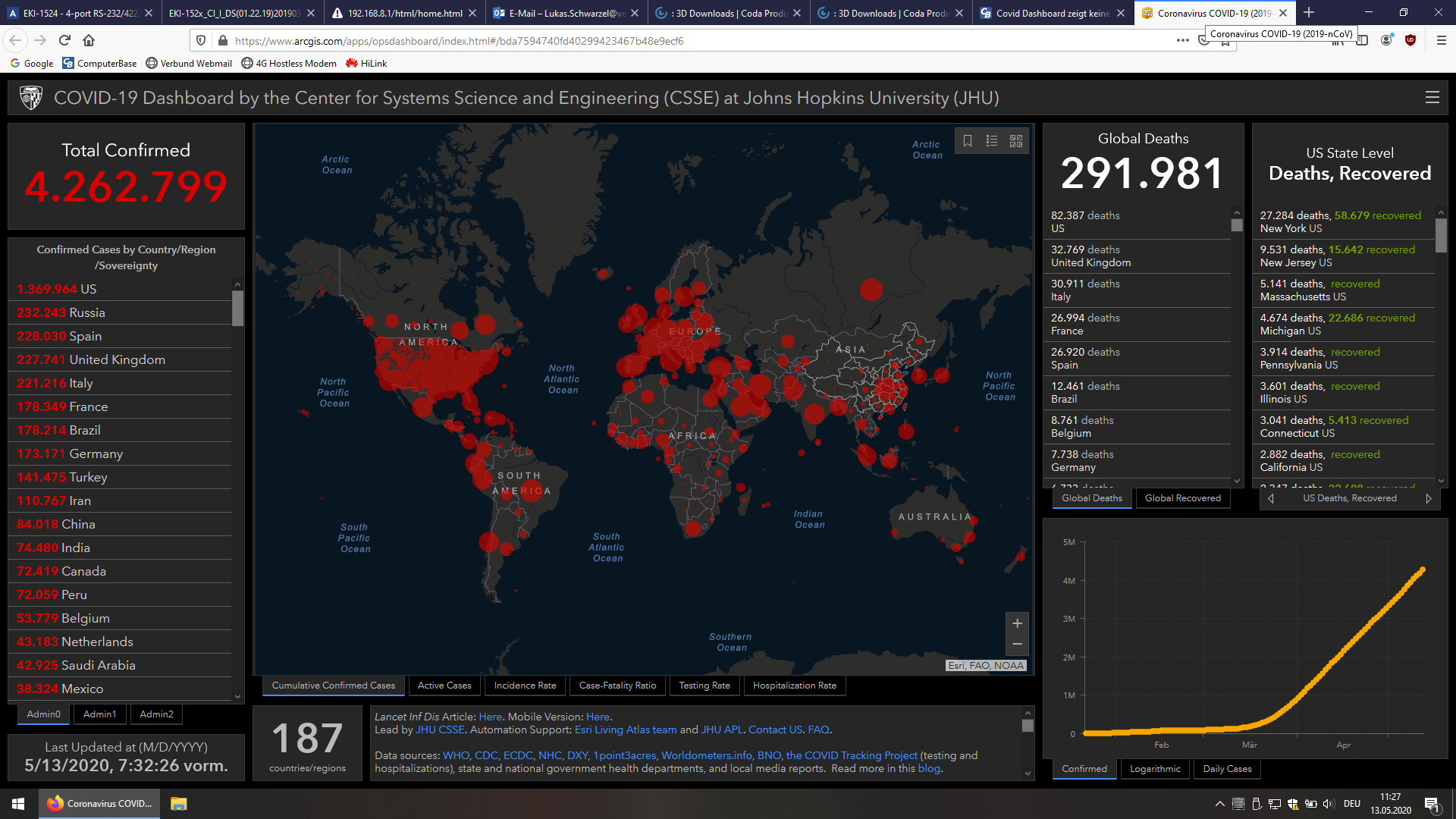Open the Esri Living Atlas team link
This screenshot has height=819, width=1456.
[625, 730]
